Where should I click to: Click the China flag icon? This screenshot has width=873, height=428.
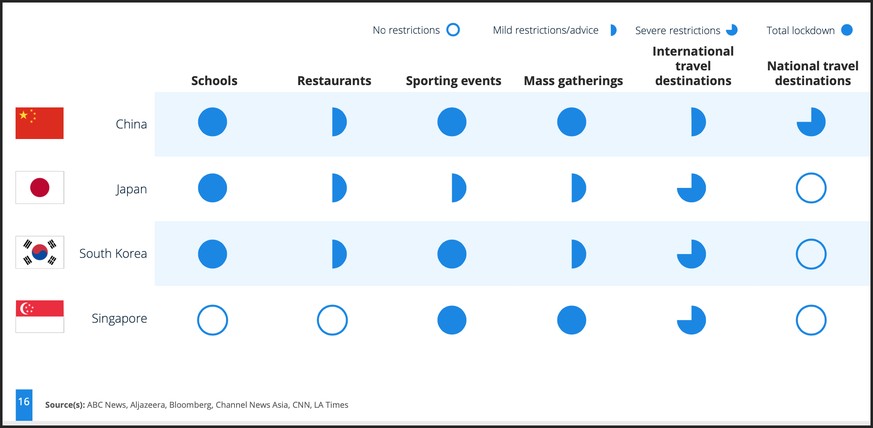(x=40, y=123)
